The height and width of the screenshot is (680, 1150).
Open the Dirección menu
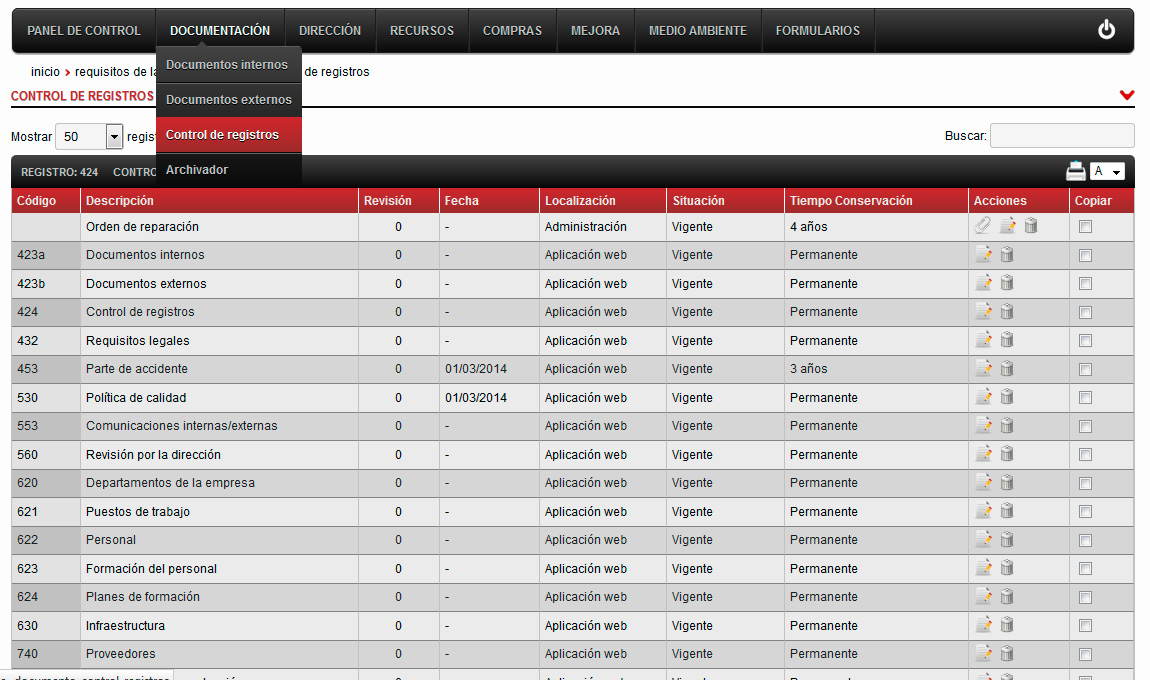coord(330,31)
